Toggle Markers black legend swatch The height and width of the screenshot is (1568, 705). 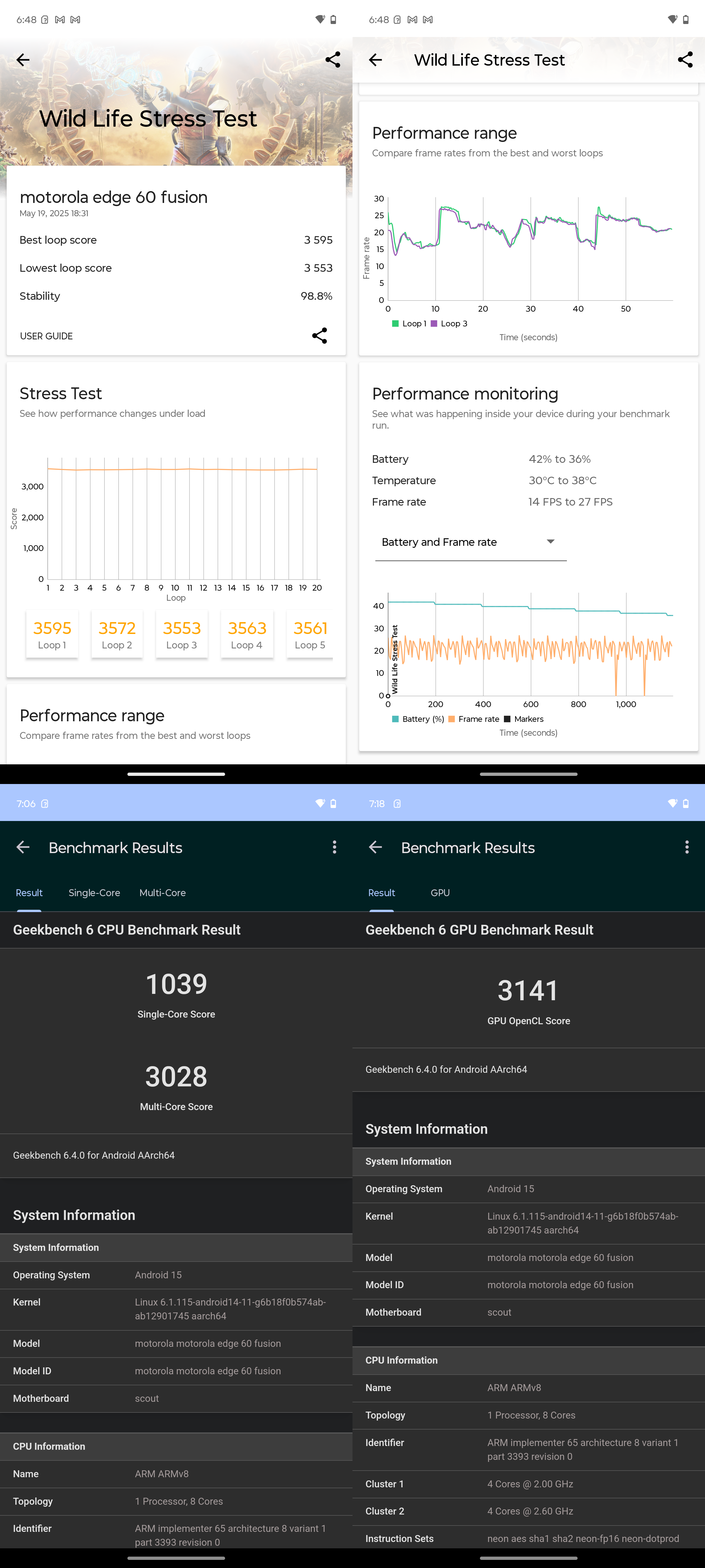pos(507,720)
